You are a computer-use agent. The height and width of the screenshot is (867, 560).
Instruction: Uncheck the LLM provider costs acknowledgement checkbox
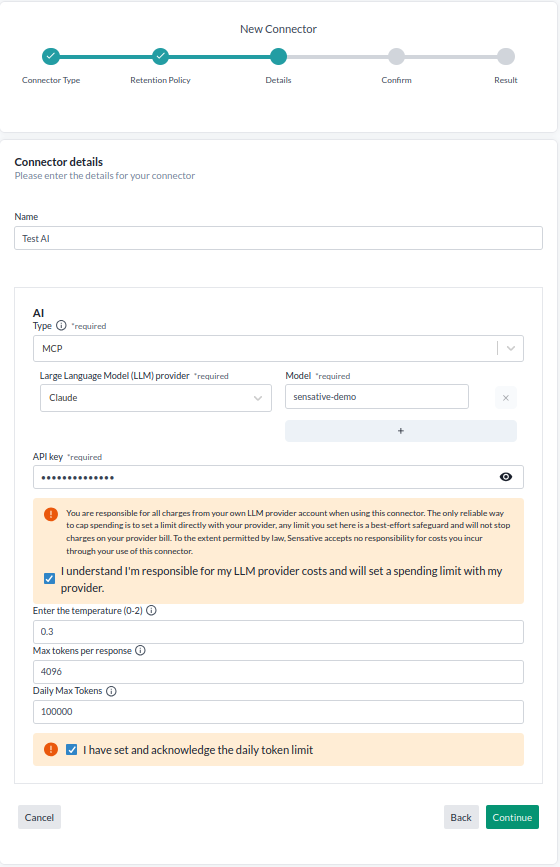click(x=49, y=578)
